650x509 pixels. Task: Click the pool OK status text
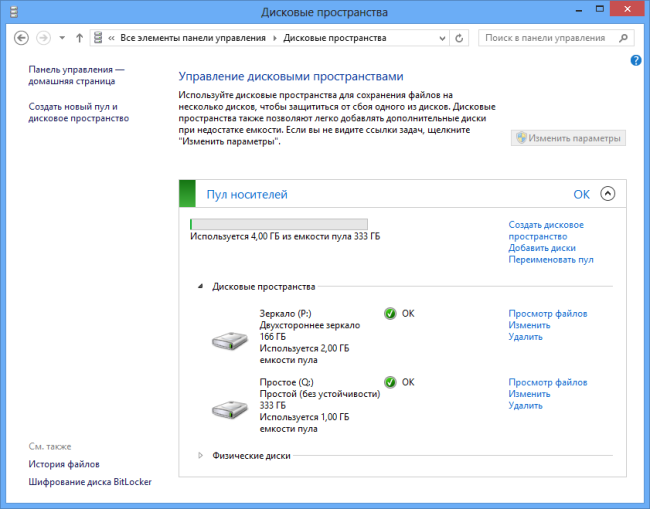(x=581, y=194)
